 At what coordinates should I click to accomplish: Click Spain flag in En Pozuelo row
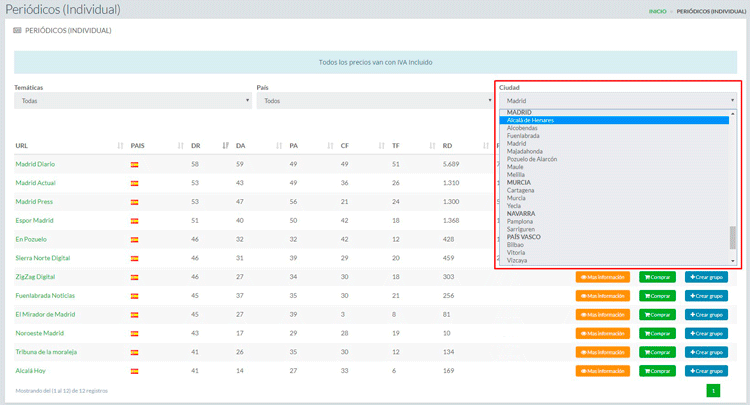click(x=134, y=240)
